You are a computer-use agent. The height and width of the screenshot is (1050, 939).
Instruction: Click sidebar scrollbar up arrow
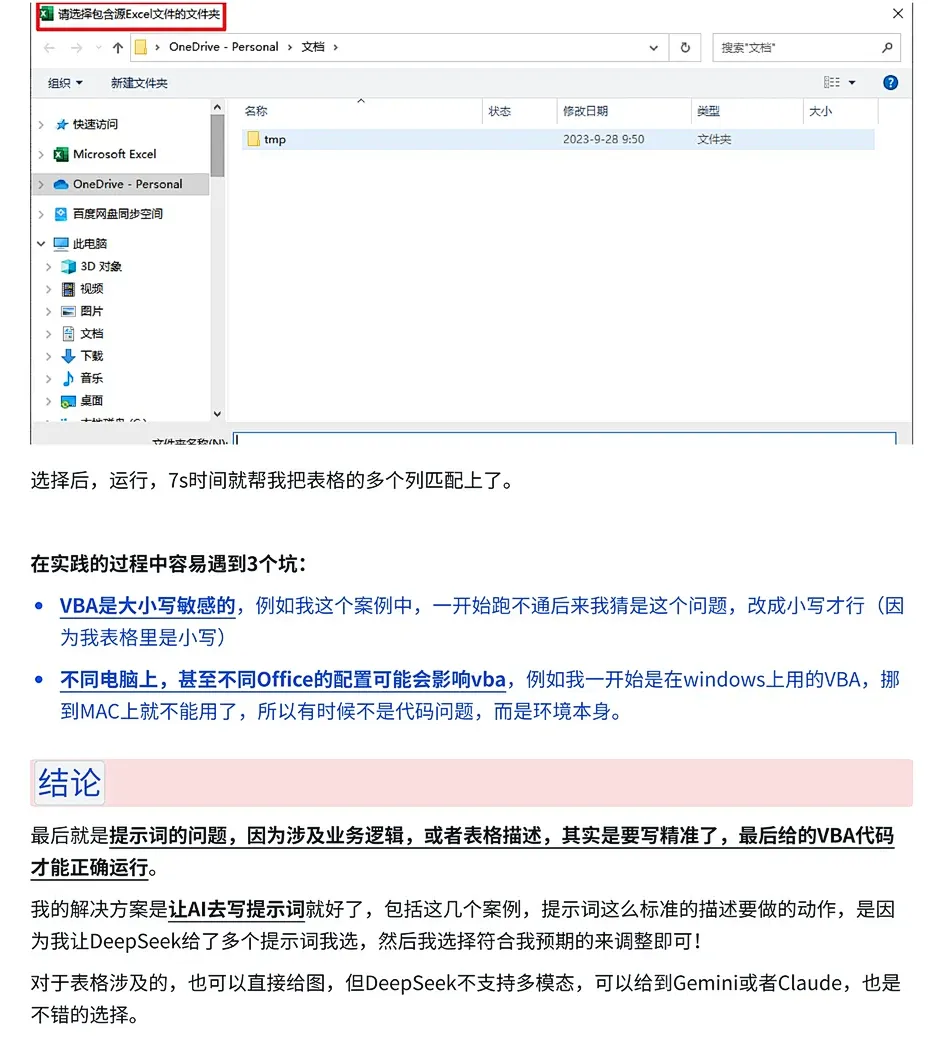[x=217, y=107]
